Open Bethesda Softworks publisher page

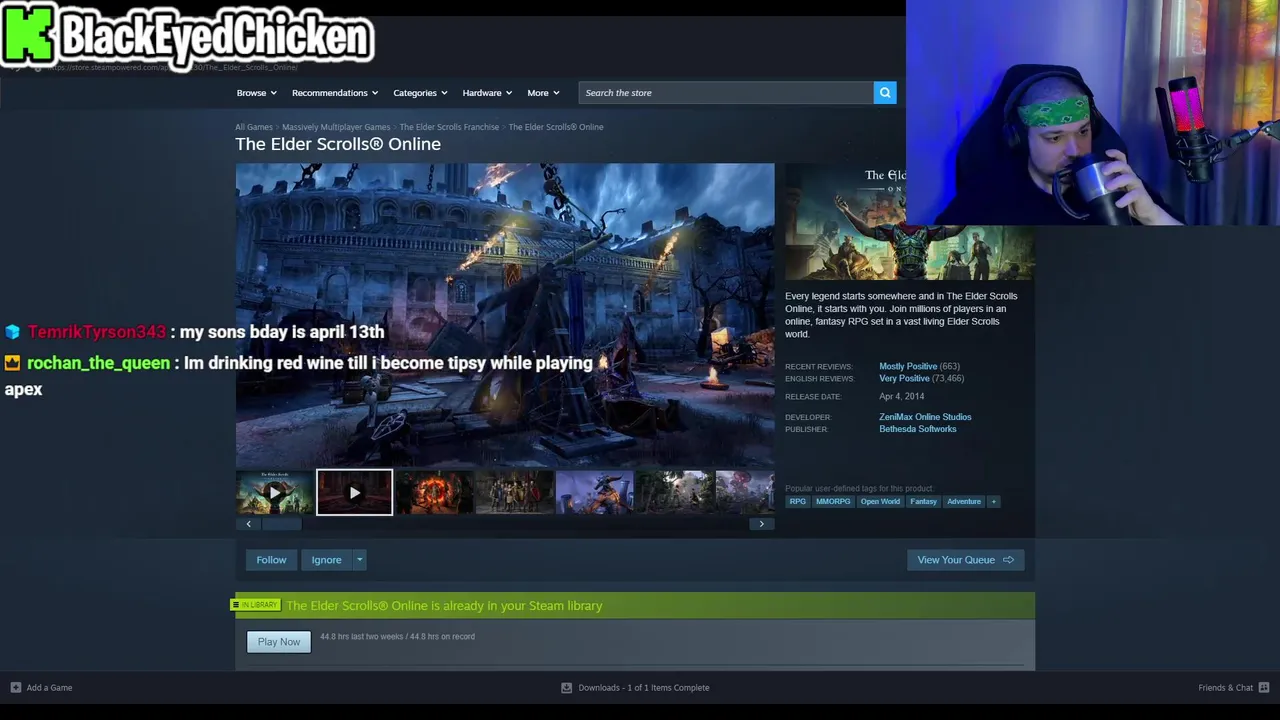point(917,429)
